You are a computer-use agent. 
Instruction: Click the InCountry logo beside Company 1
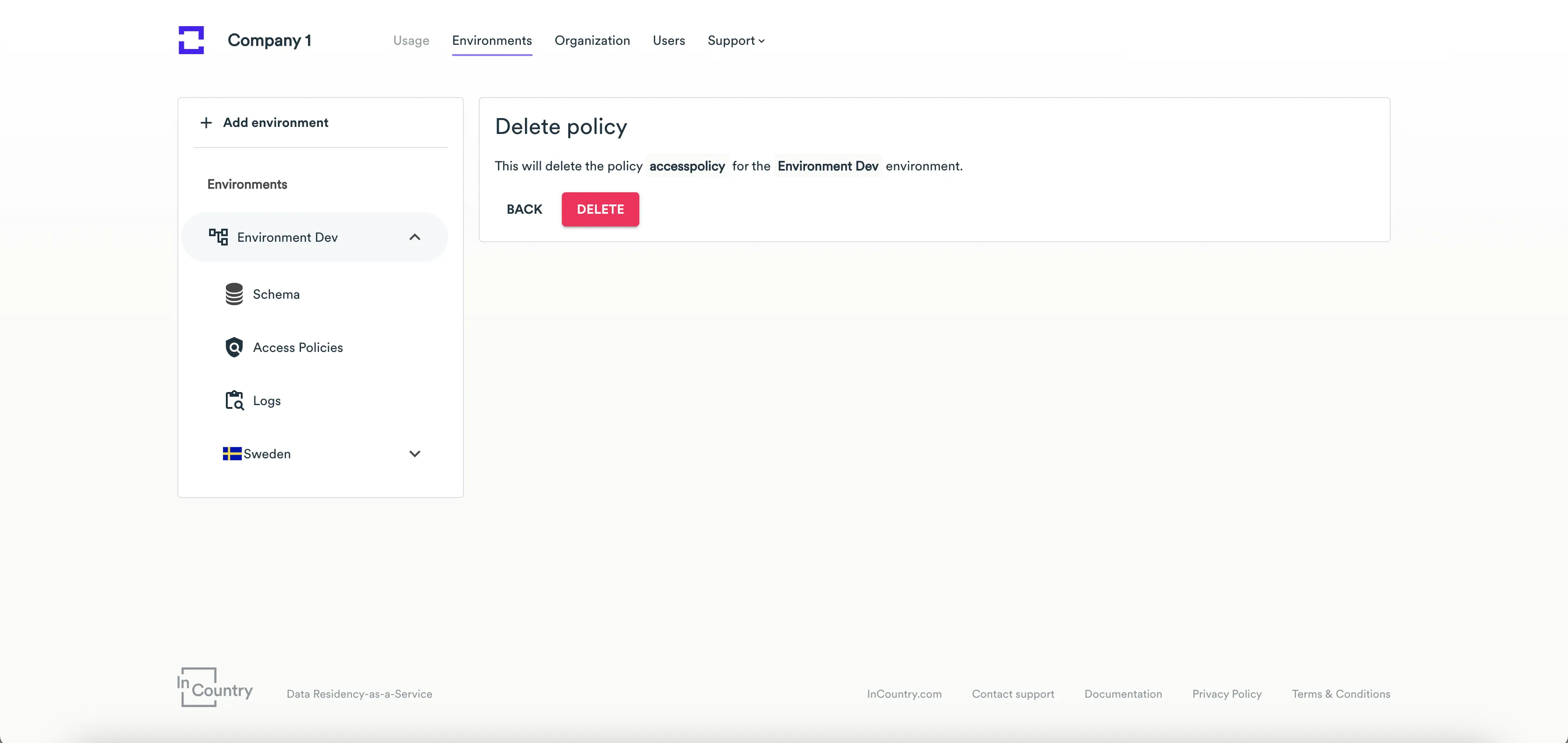point(190,40)
